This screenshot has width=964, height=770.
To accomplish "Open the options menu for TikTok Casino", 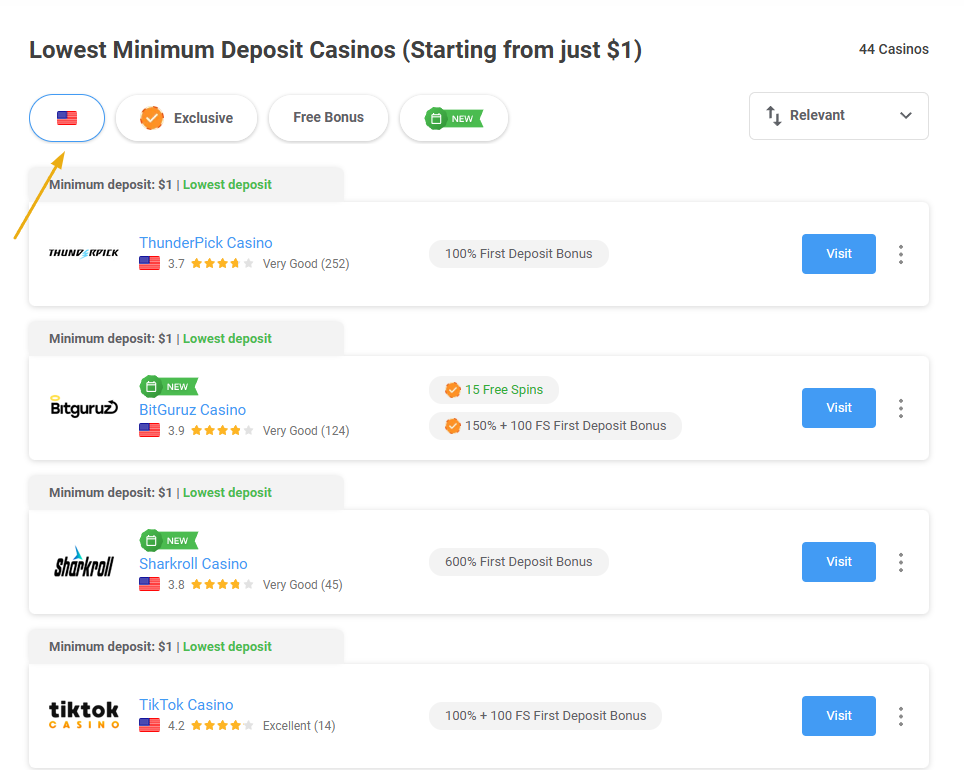I will [x=901, y=716].
